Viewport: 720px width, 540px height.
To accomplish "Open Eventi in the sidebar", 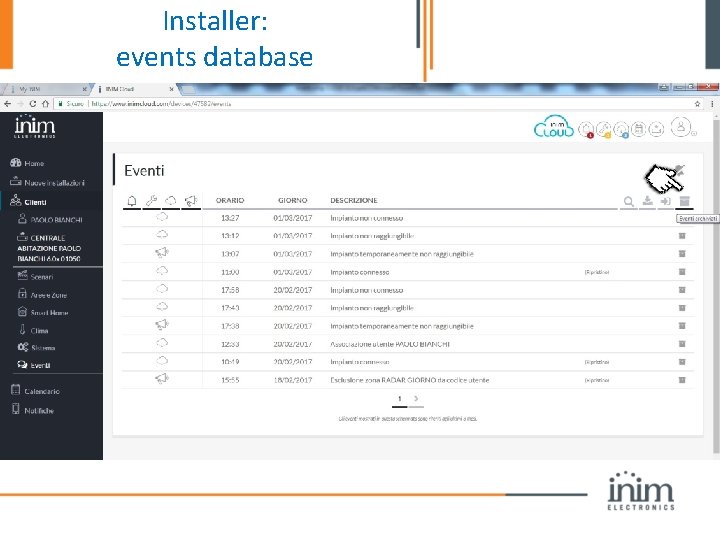I will [34, 365].
